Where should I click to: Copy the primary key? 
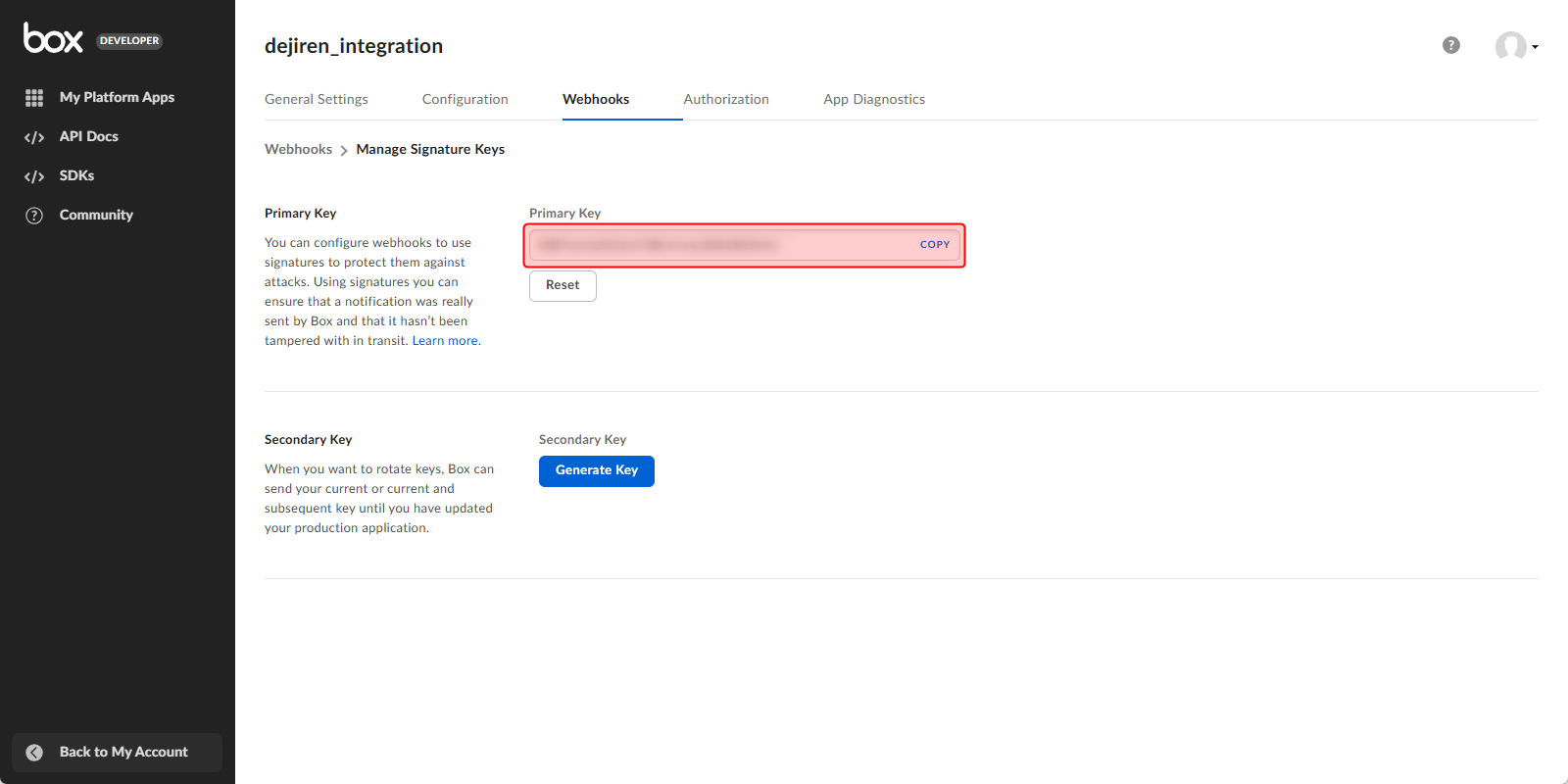coord(935,245)
